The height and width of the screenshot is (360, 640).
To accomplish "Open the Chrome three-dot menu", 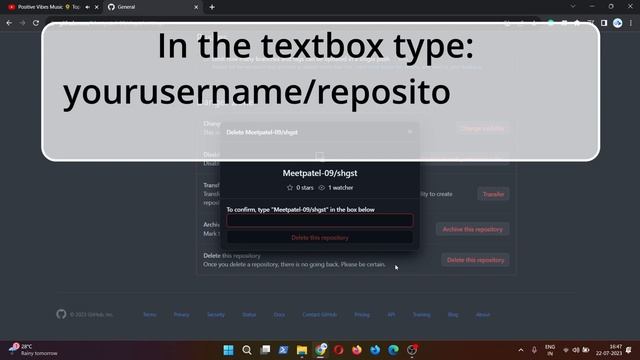I will click(631, 23).
